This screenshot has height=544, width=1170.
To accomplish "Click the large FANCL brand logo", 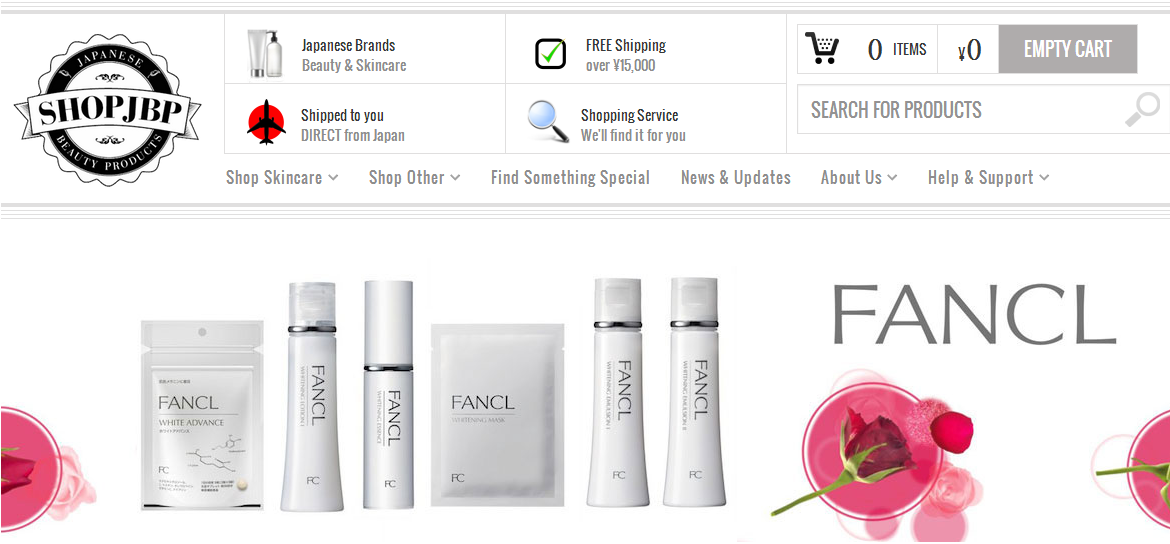I will tap(974, 314).
